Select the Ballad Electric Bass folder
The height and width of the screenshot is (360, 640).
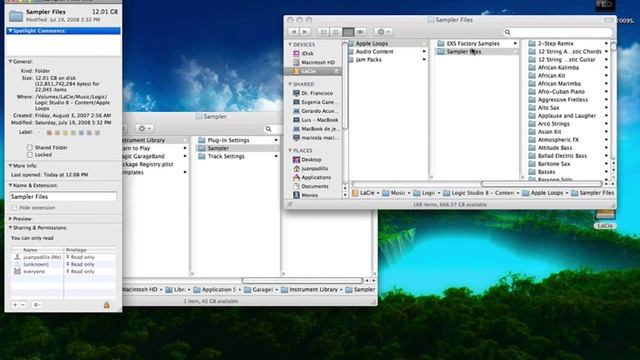pos(568,156)
